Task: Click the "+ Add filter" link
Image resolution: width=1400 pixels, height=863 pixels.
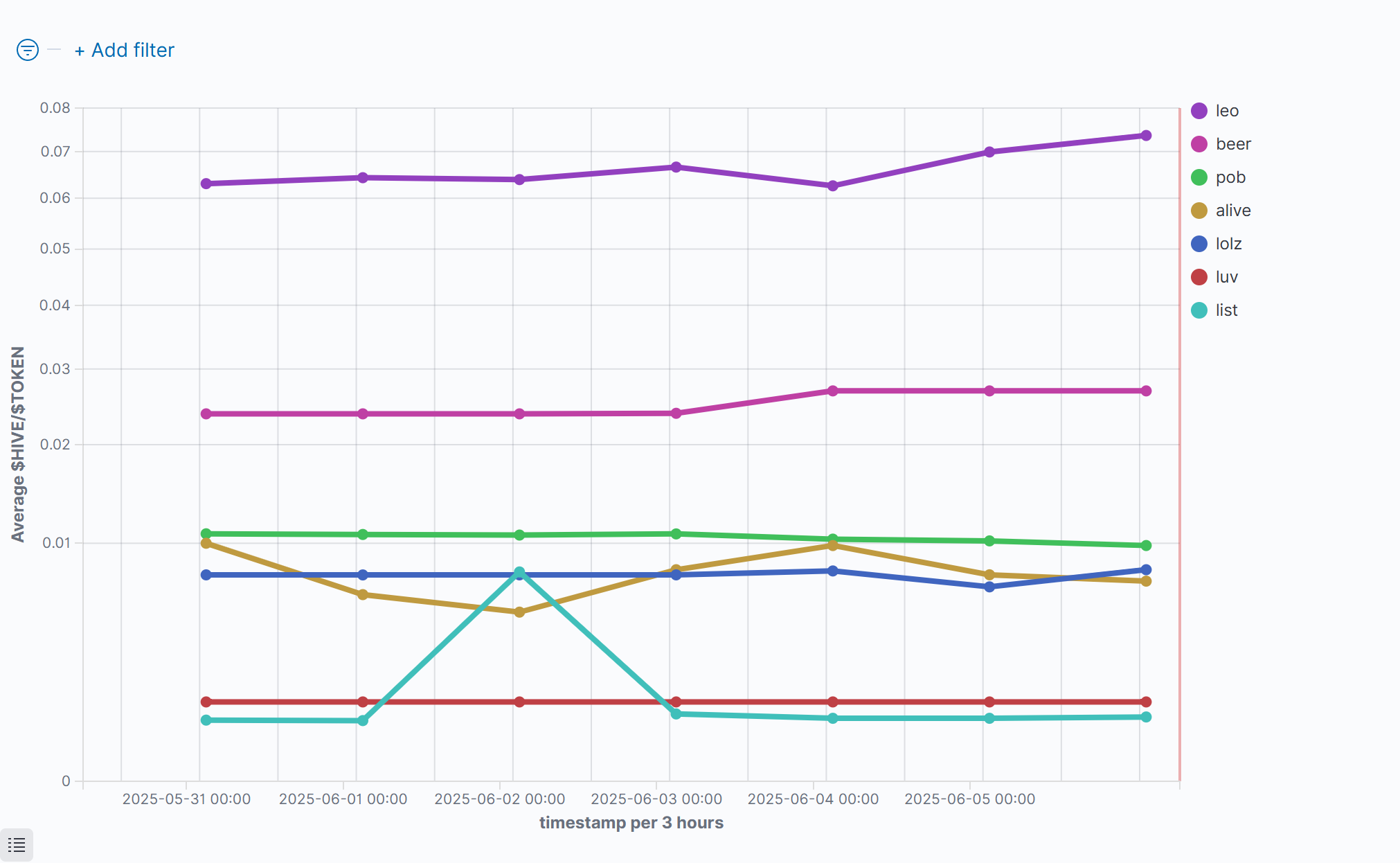Action: point(125,51)
